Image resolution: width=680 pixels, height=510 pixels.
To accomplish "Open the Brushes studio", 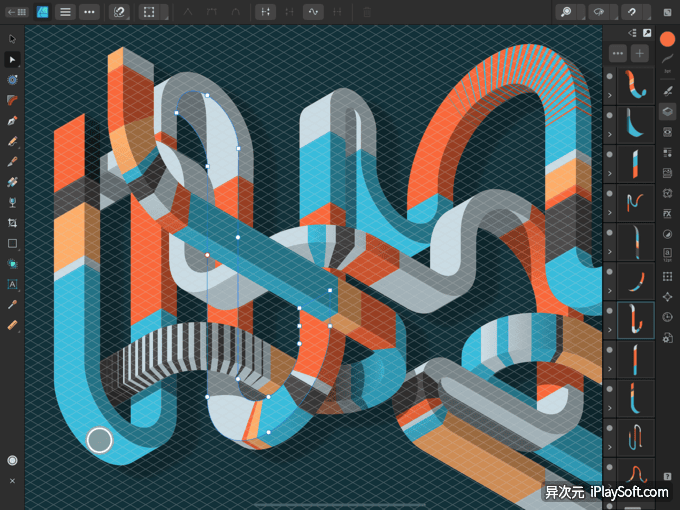I will (x=667, y=91).
